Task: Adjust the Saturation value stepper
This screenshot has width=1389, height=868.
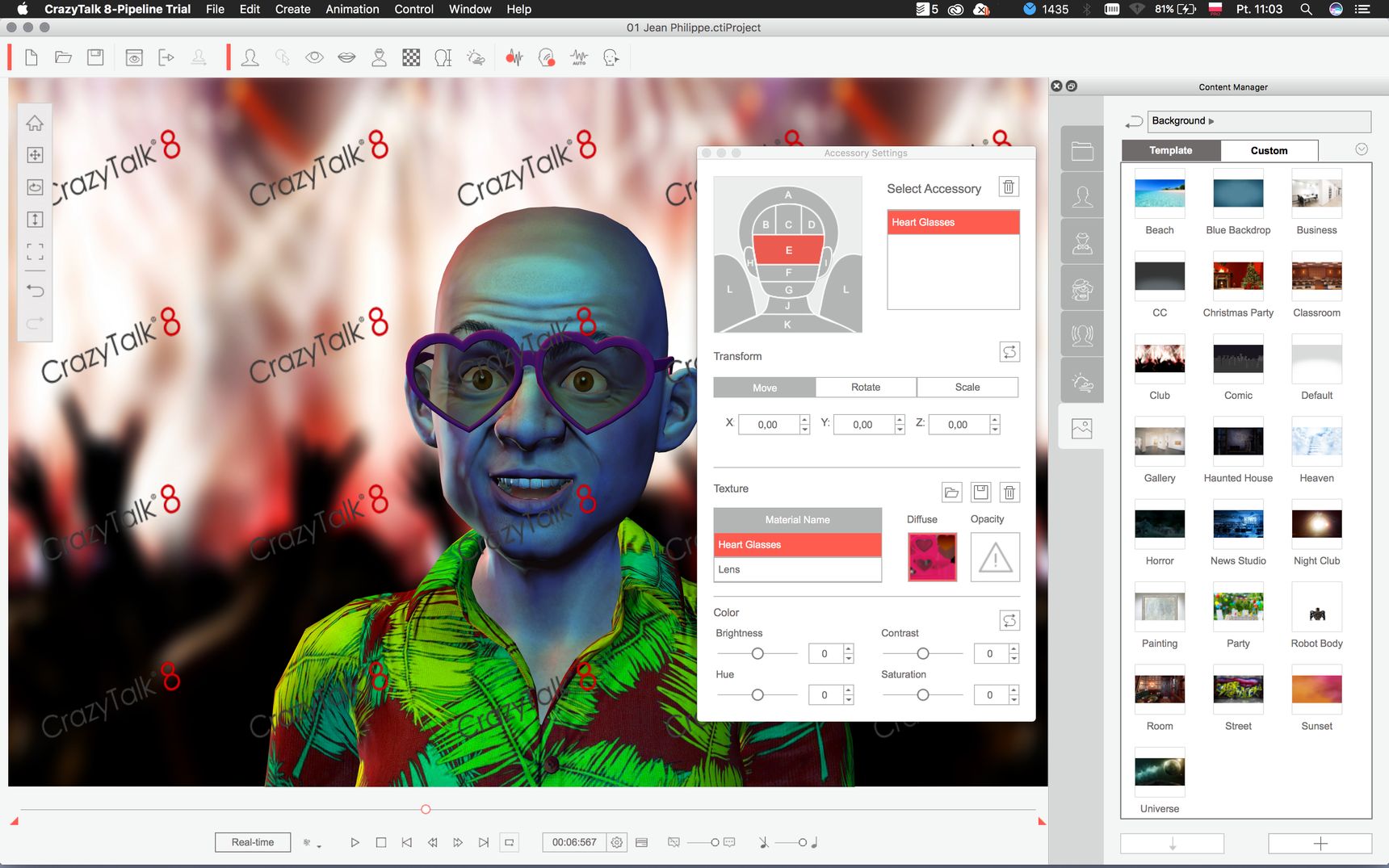Action: [1014, 695]
